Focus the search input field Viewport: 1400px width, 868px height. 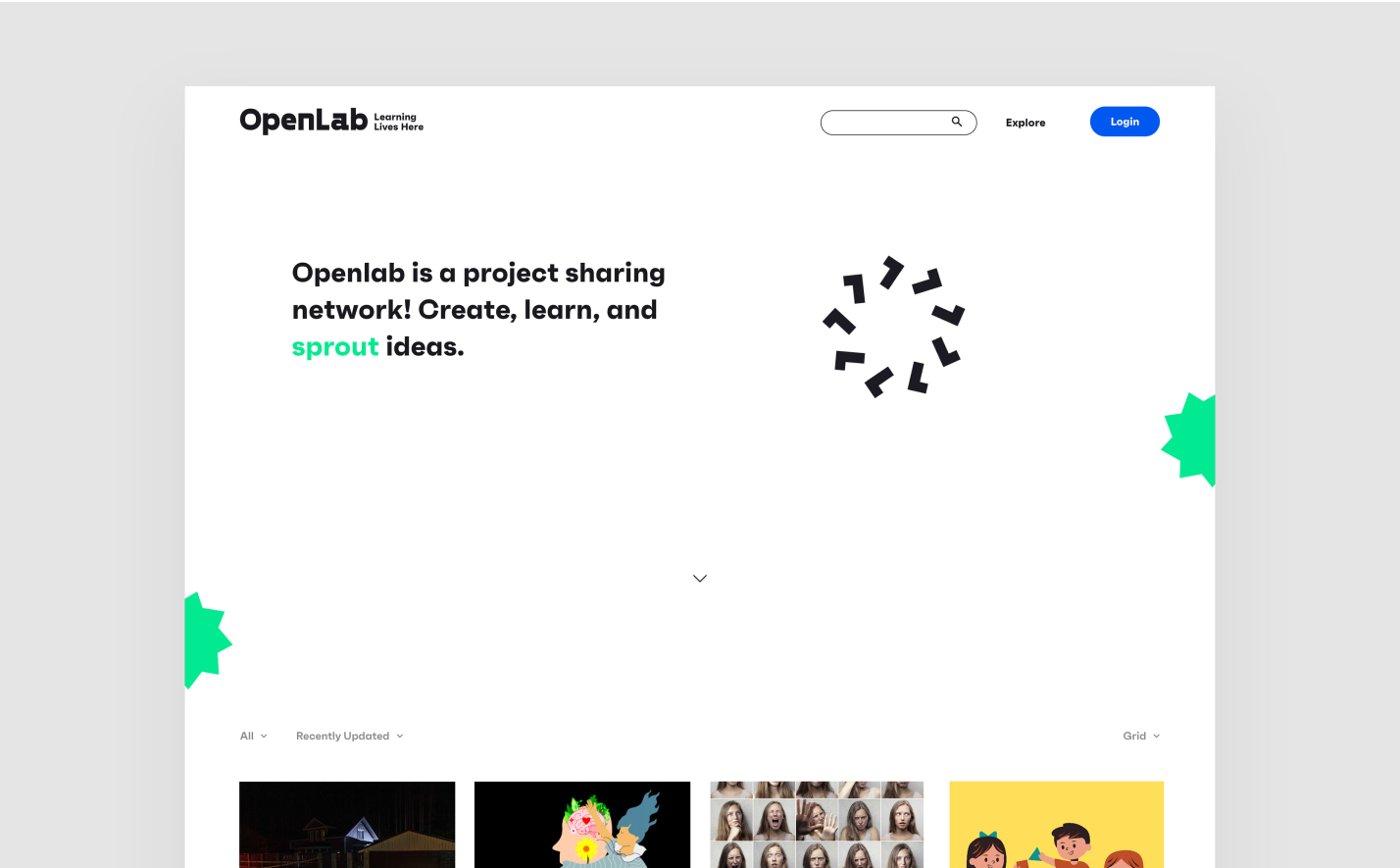pos(898,123)
